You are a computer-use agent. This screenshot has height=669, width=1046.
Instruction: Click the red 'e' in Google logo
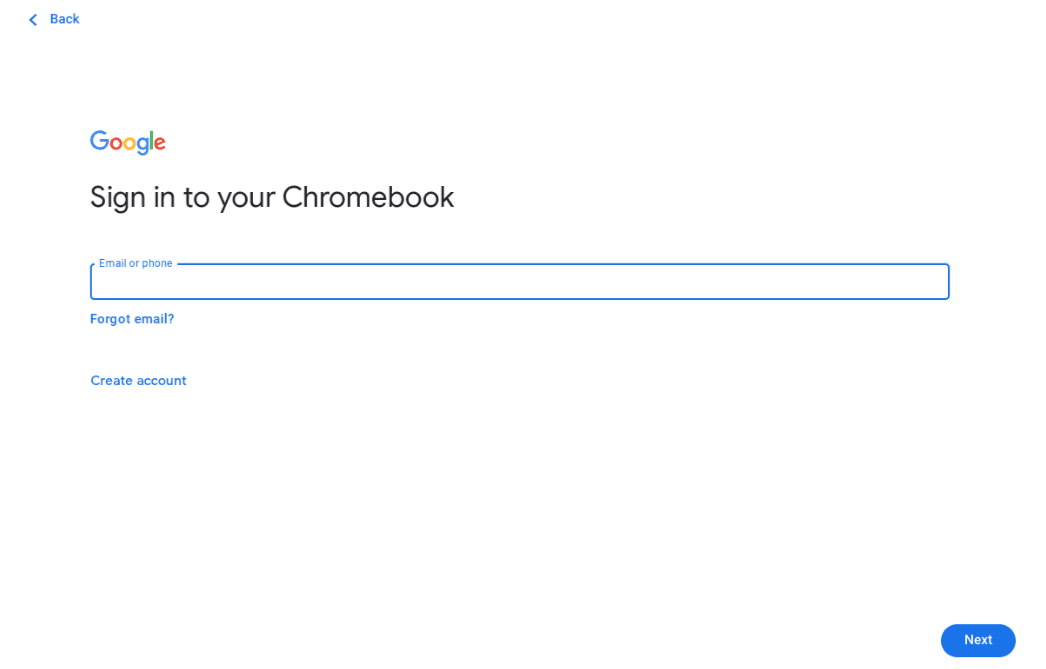[159, 144]
